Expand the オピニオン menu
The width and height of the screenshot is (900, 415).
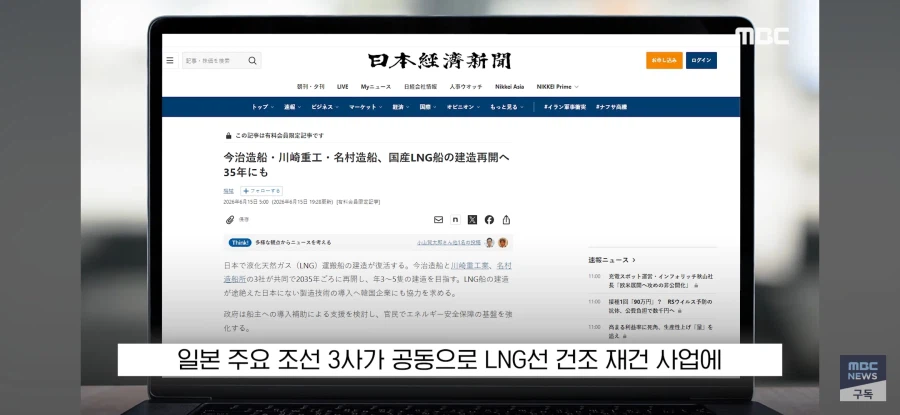tap(464, 107)
